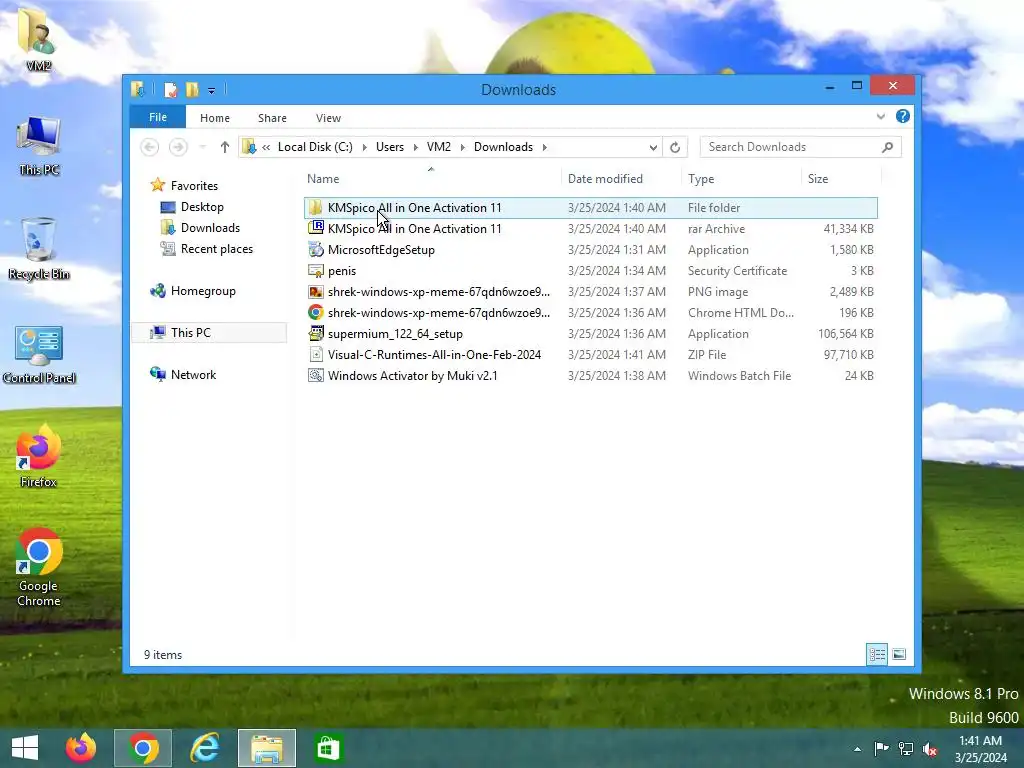
Task: Click Local Disk (C:) in address bar
Action: click(315, 147)
